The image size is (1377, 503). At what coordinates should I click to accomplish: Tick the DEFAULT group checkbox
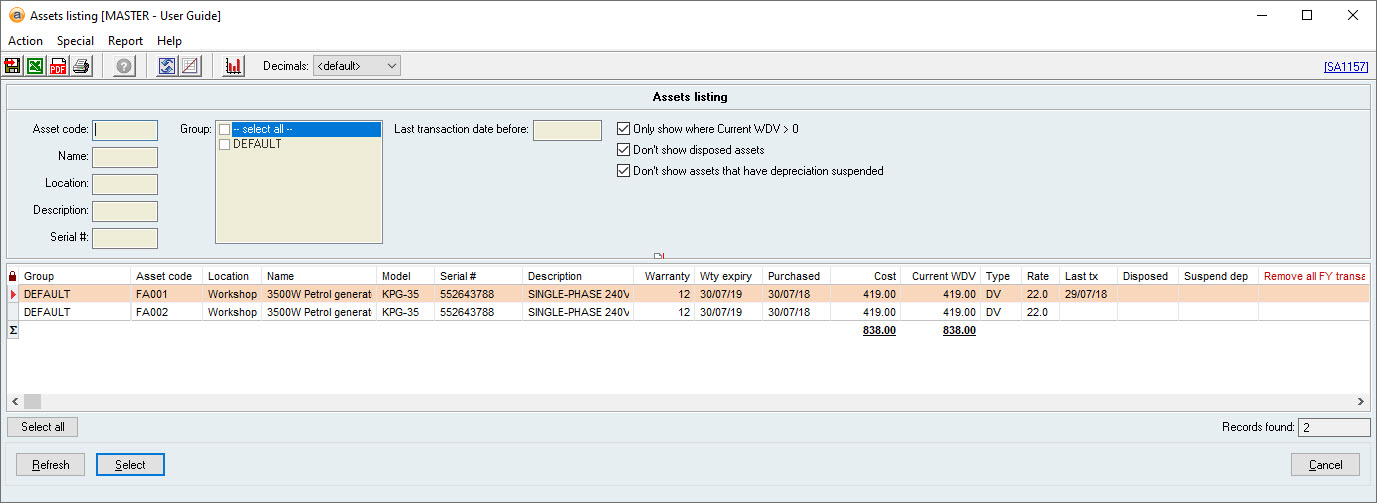225,144
